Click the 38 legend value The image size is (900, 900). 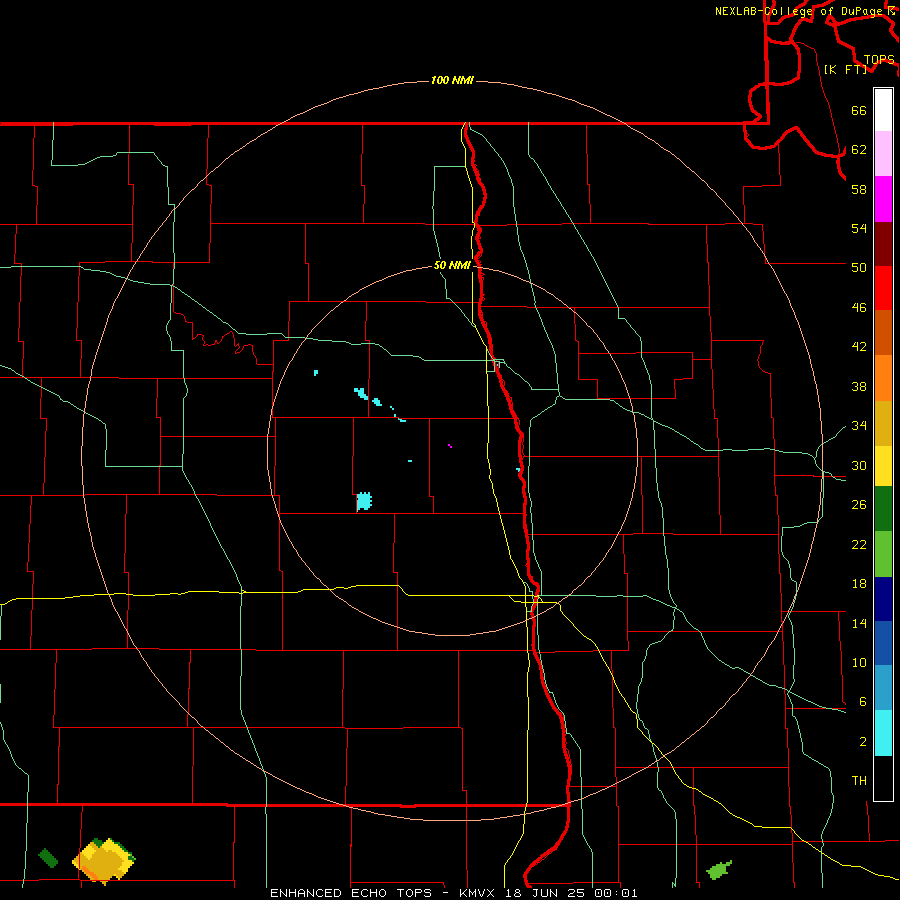(x=859, y=386)
